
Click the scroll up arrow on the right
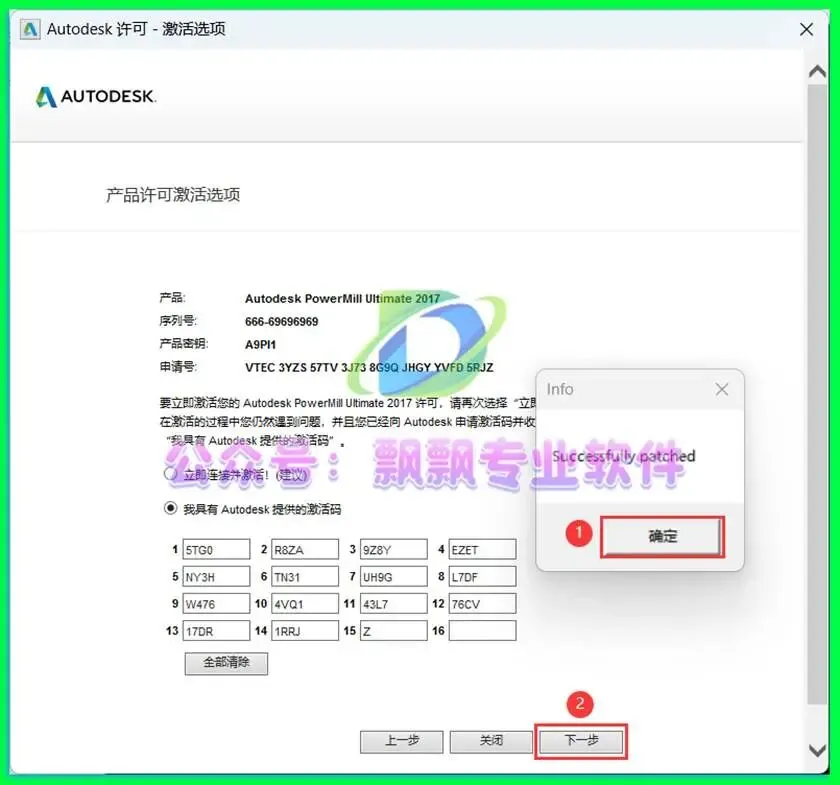coord(818,71)
